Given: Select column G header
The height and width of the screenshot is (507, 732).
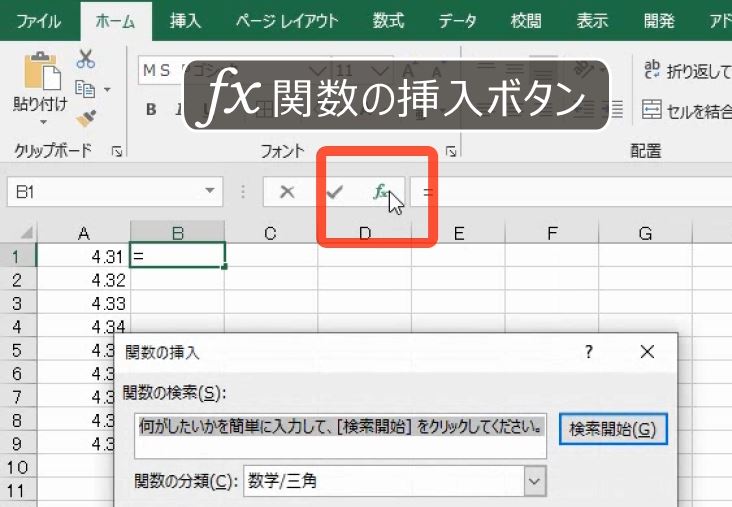Looking at the screenshot, I should coord(645,232).
